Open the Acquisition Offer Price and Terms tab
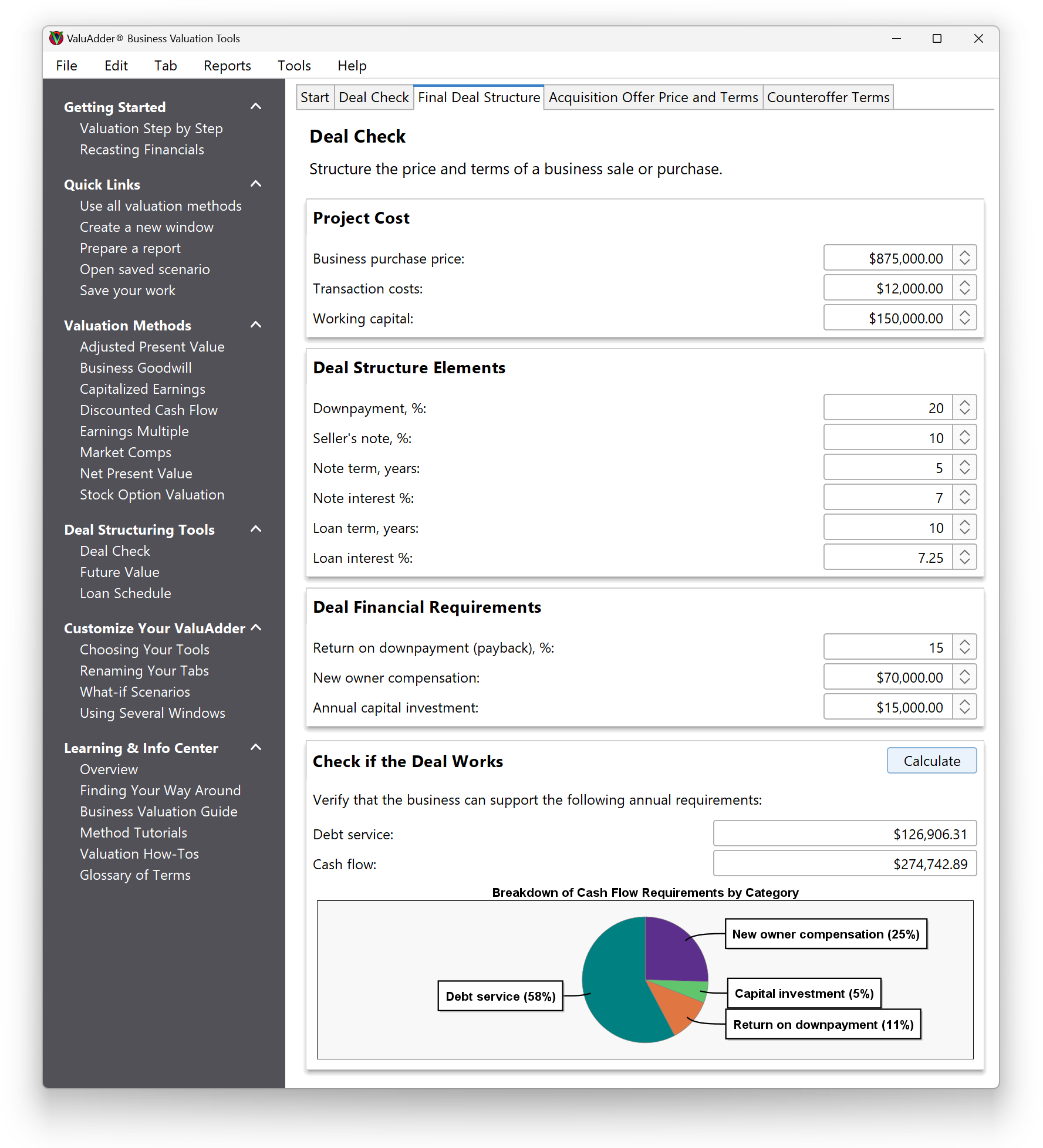Image resolution: width=1043 pixels, height=1148 pixels. [x=653, y=97]
